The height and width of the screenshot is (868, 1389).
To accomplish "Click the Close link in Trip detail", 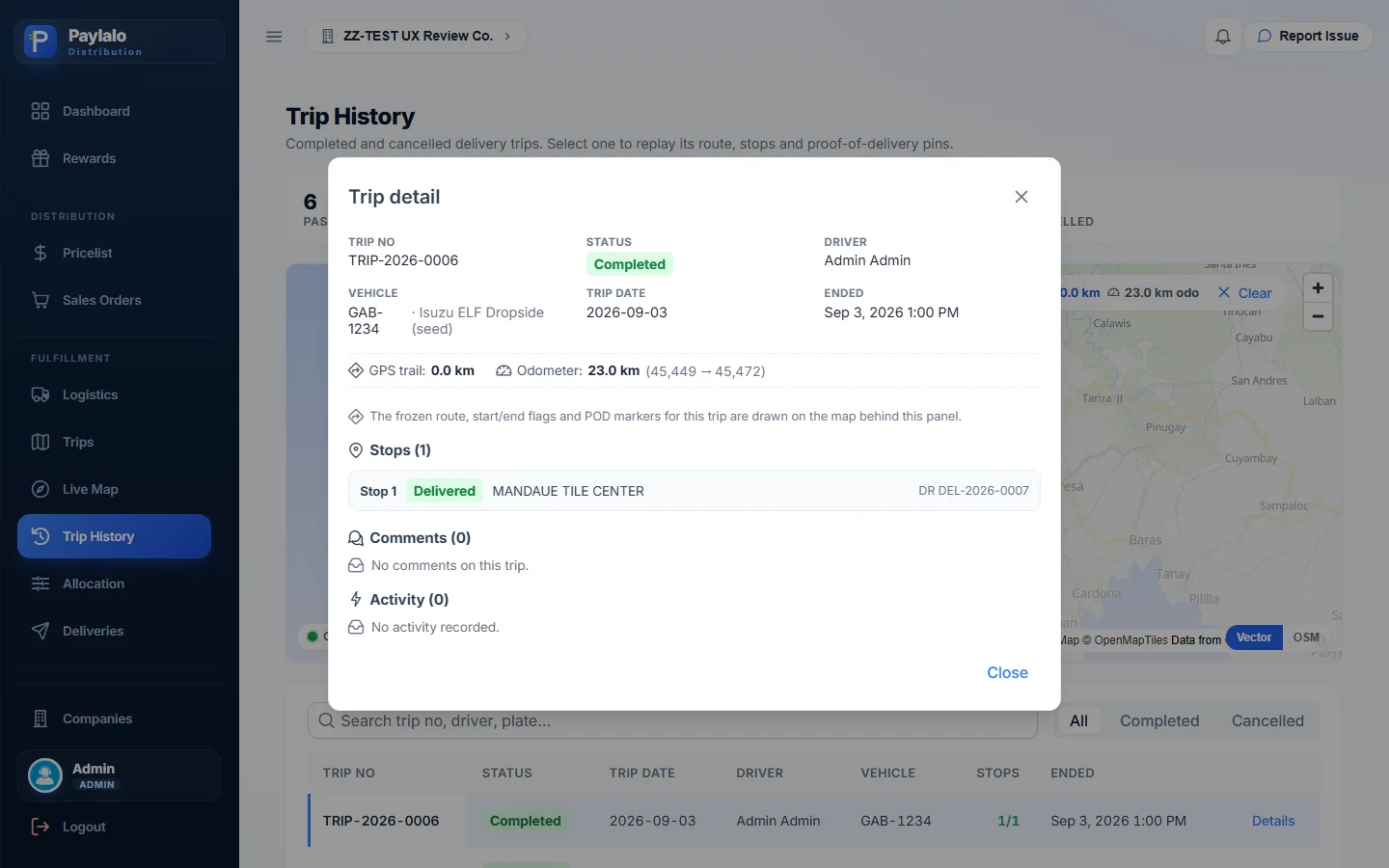I will coord(1007,673).
